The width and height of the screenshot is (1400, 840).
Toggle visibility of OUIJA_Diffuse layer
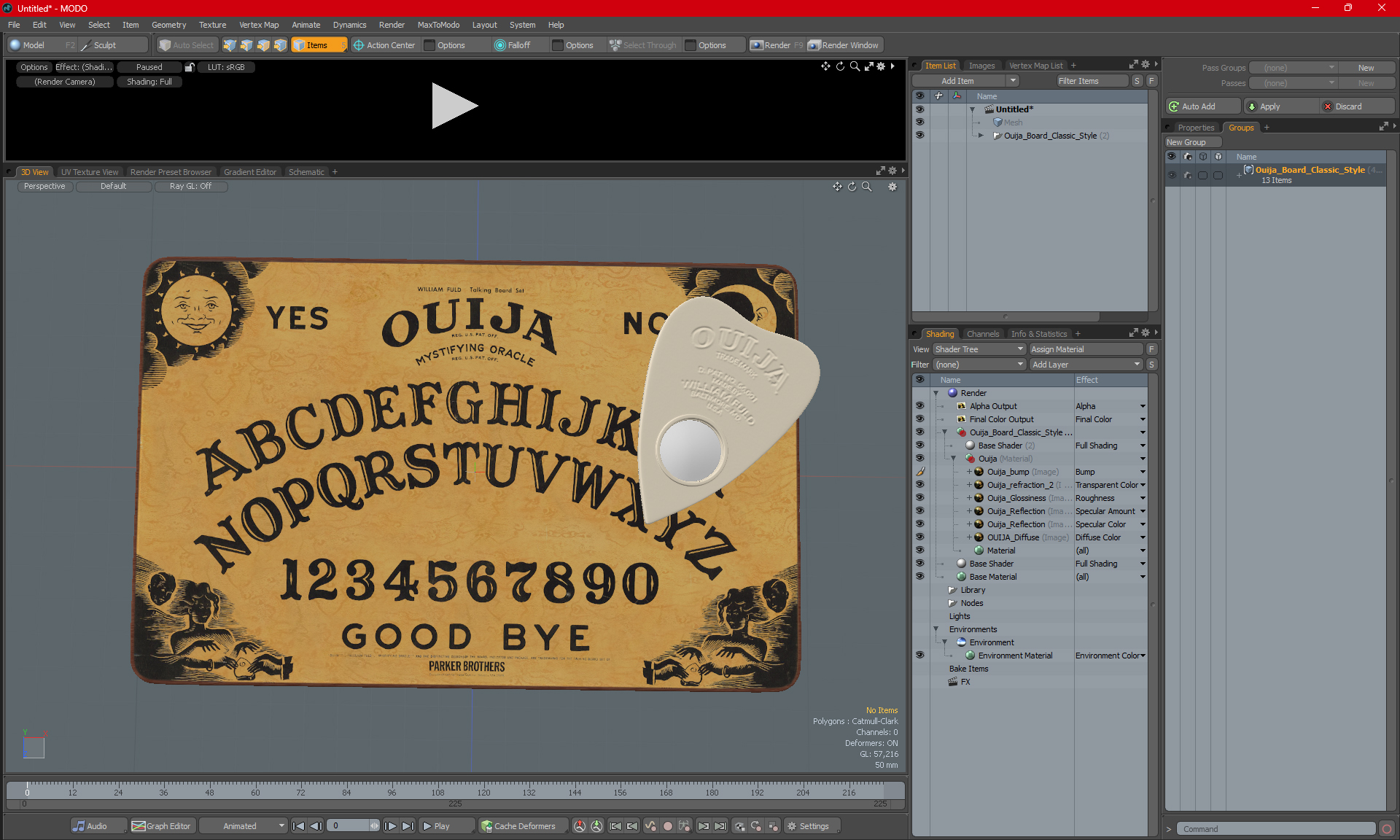click(919, 537)
